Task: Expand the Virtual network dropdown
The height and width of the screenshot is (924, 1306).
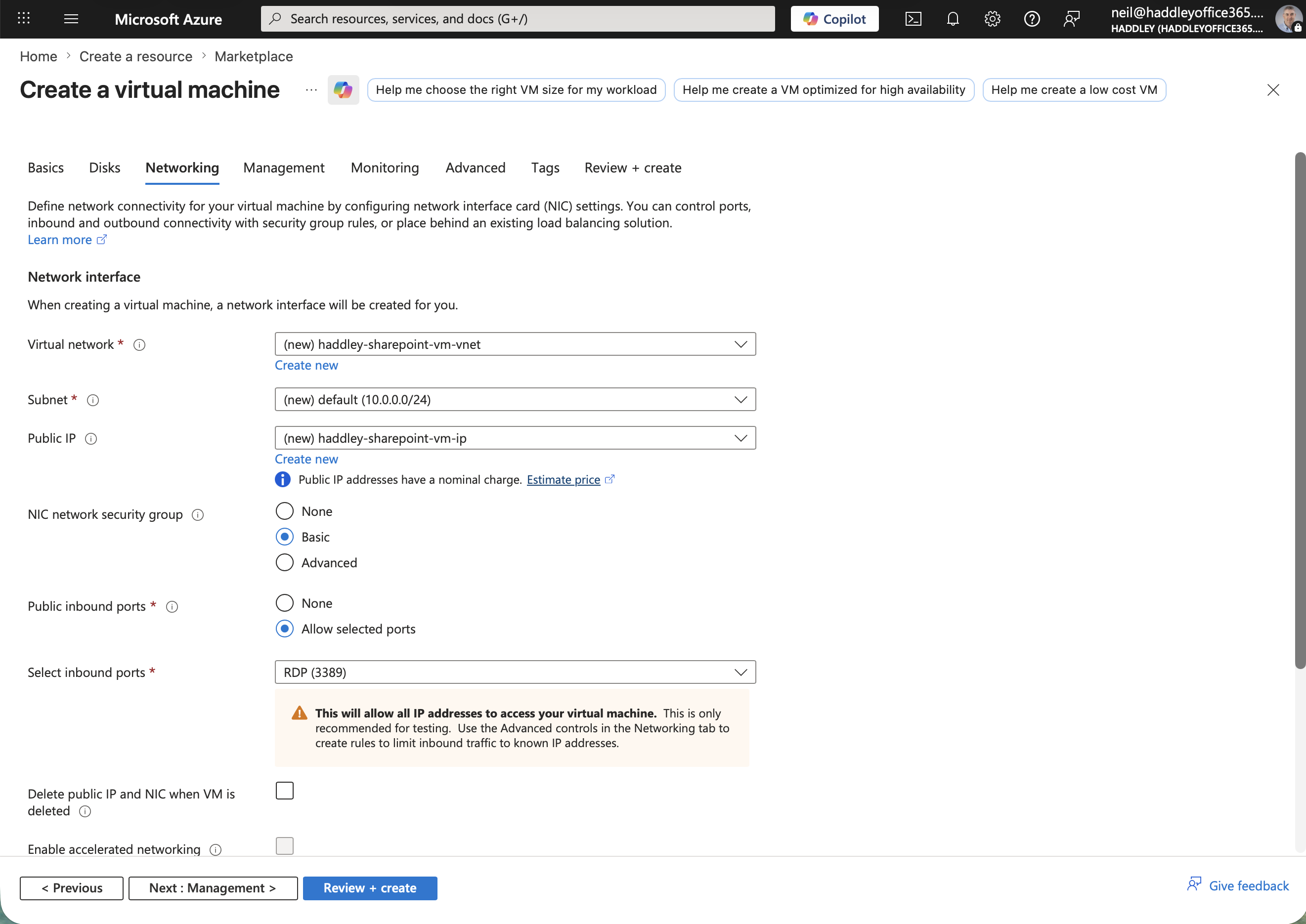Action: [x=515, y=344]
